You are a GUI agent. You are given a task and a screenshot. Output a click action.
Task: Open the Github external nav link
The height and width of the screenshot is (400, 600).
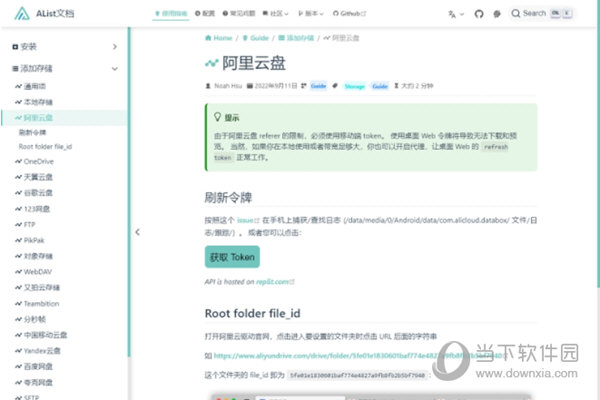349,13
